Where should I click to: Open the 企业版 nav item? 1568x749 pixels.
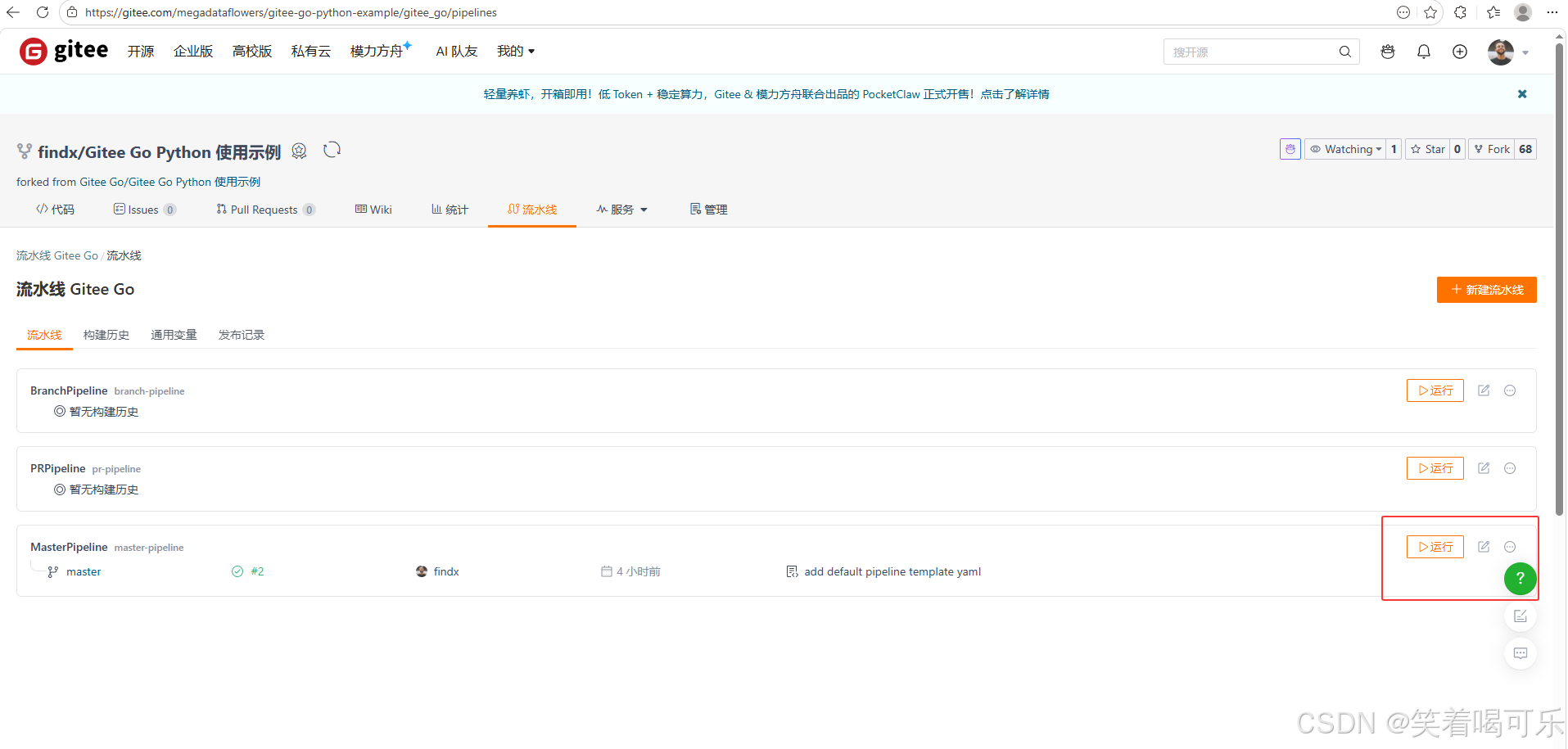coord(193,51)
